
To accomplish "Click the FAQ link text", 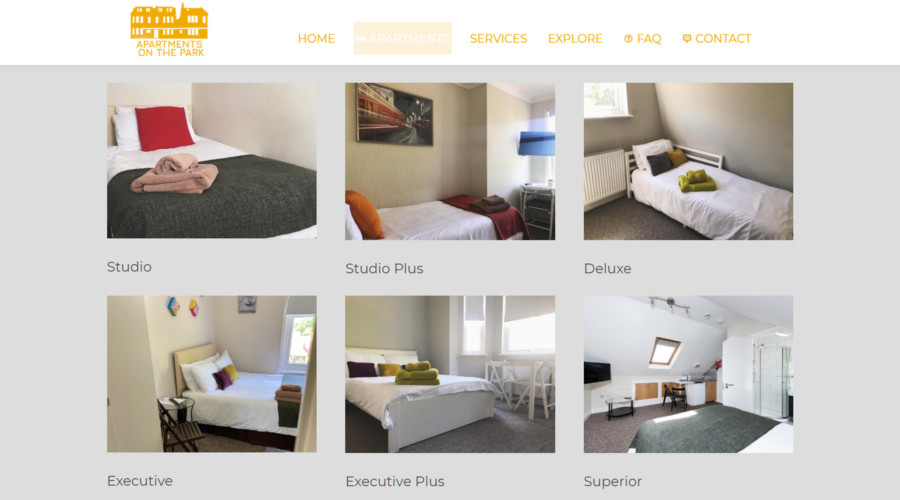I will click(x=649, y=38).
